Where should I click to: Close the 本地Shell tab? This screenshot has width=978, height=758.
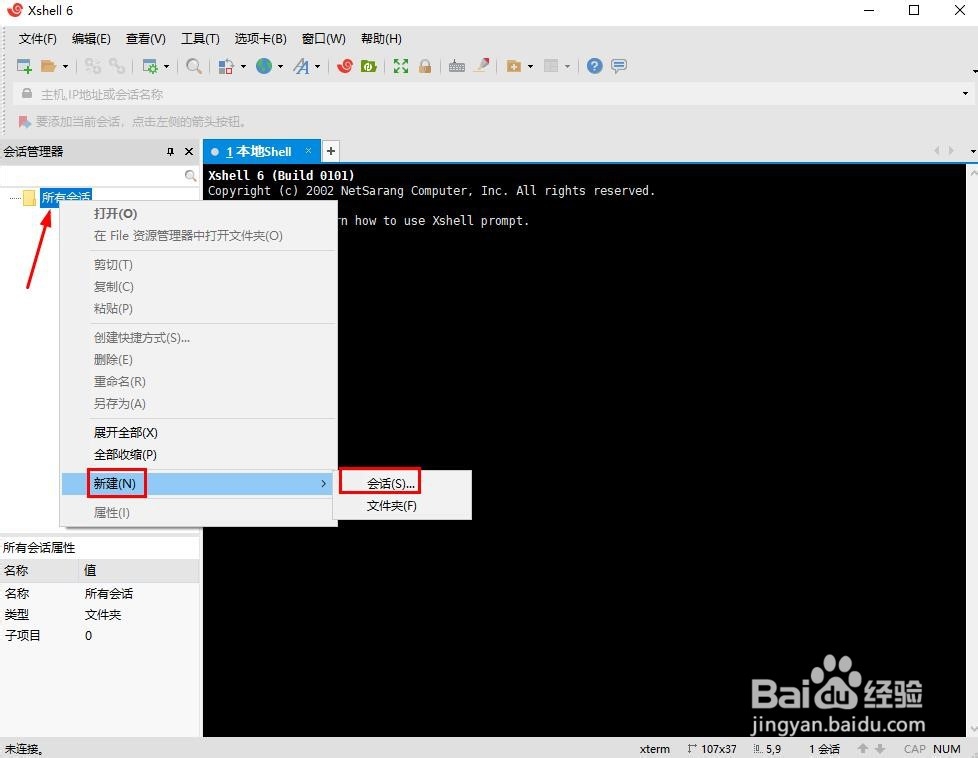pyautogui.click(x=308, y=150)
